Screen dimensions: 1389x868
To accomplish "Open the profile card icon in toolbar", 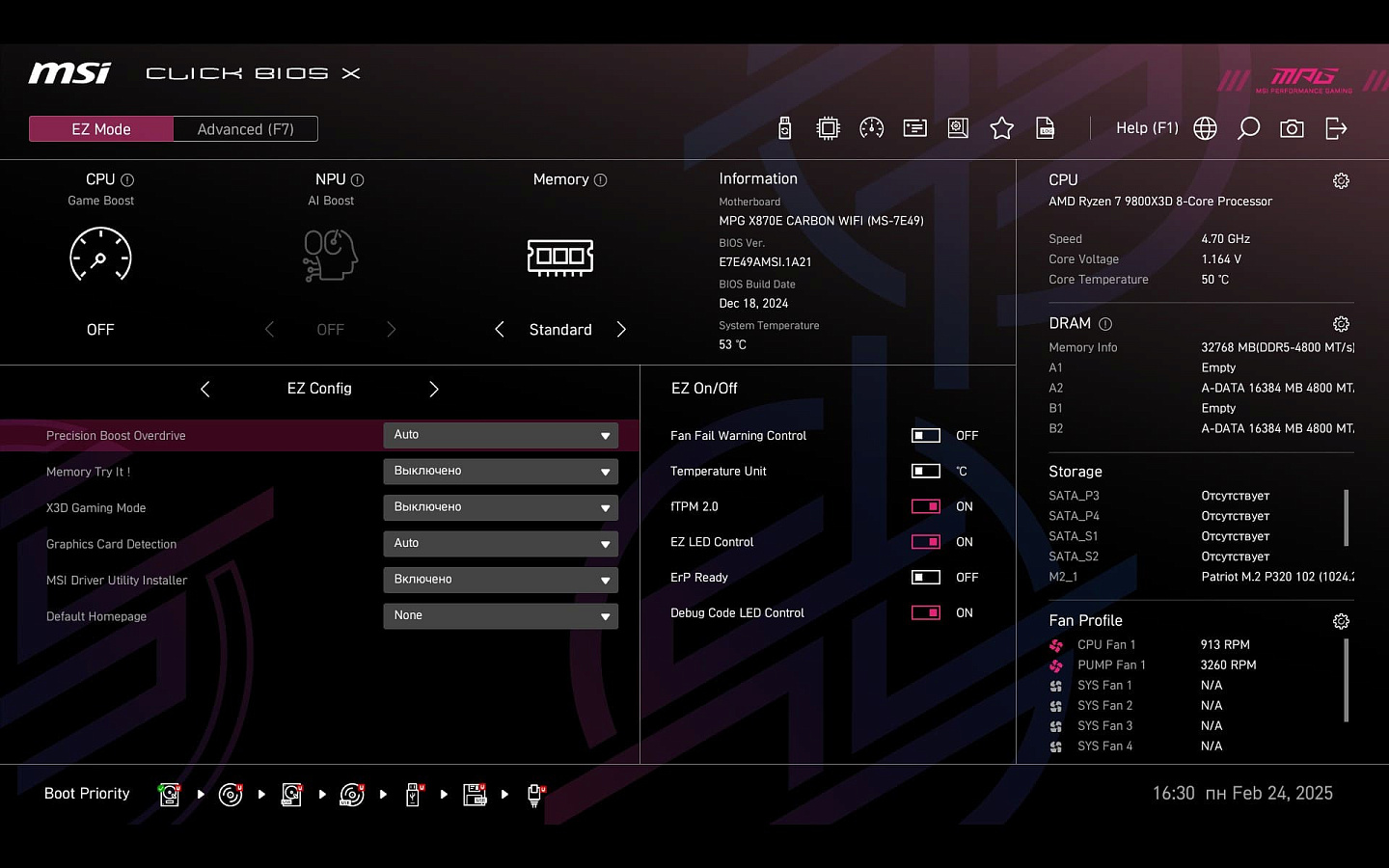I will (x=914, y=128).
